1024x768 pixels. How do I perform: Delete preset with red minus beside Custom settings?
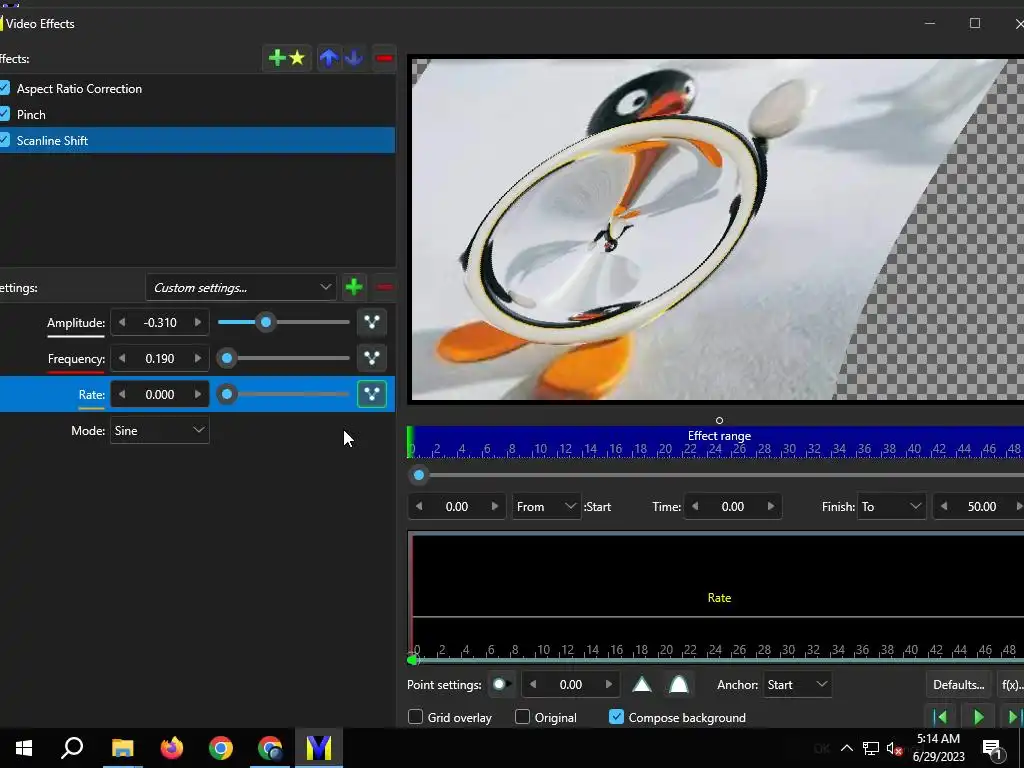(x=385, y=287)
